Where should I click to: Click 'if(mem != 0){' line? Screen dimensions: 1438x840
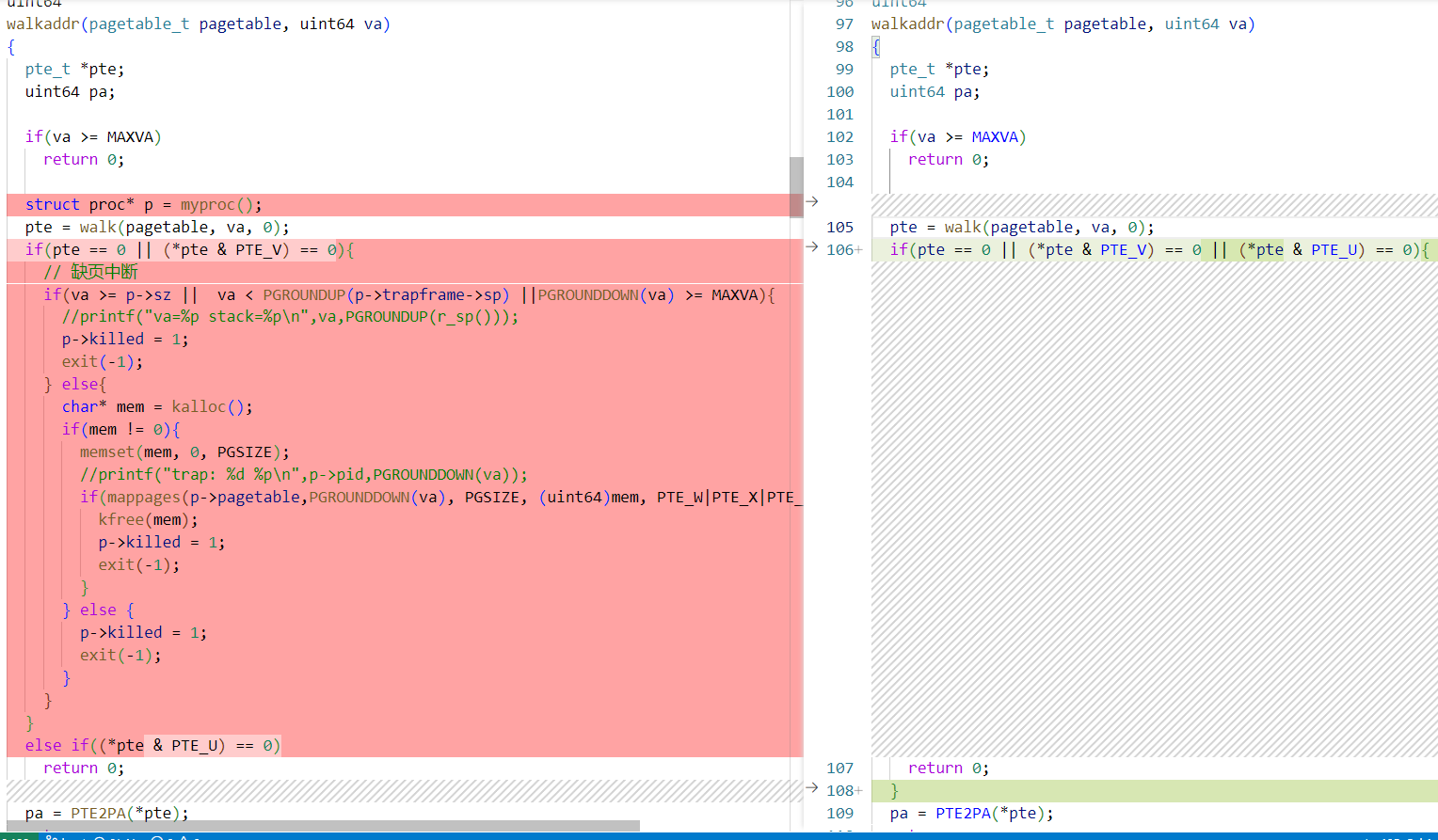120,430
